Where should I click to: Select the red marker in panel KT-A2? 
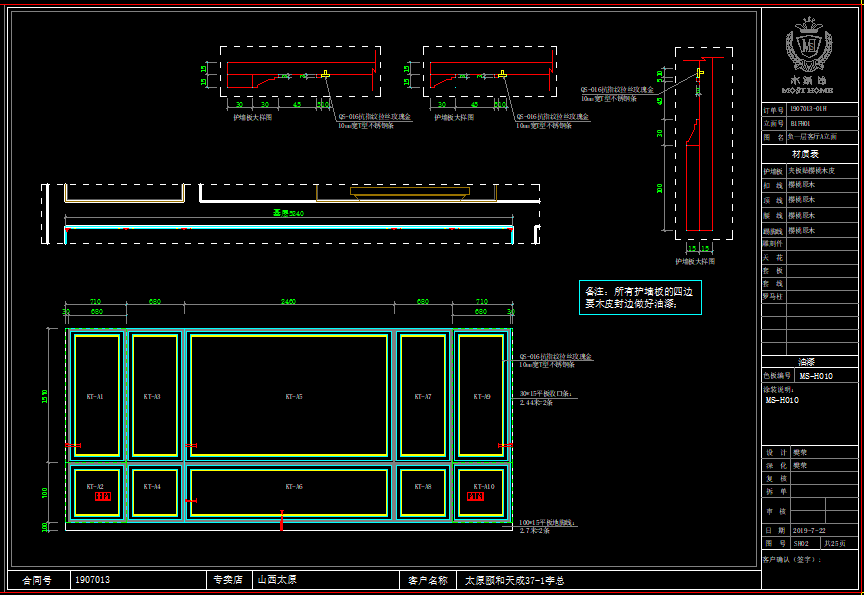pos(103,496)
